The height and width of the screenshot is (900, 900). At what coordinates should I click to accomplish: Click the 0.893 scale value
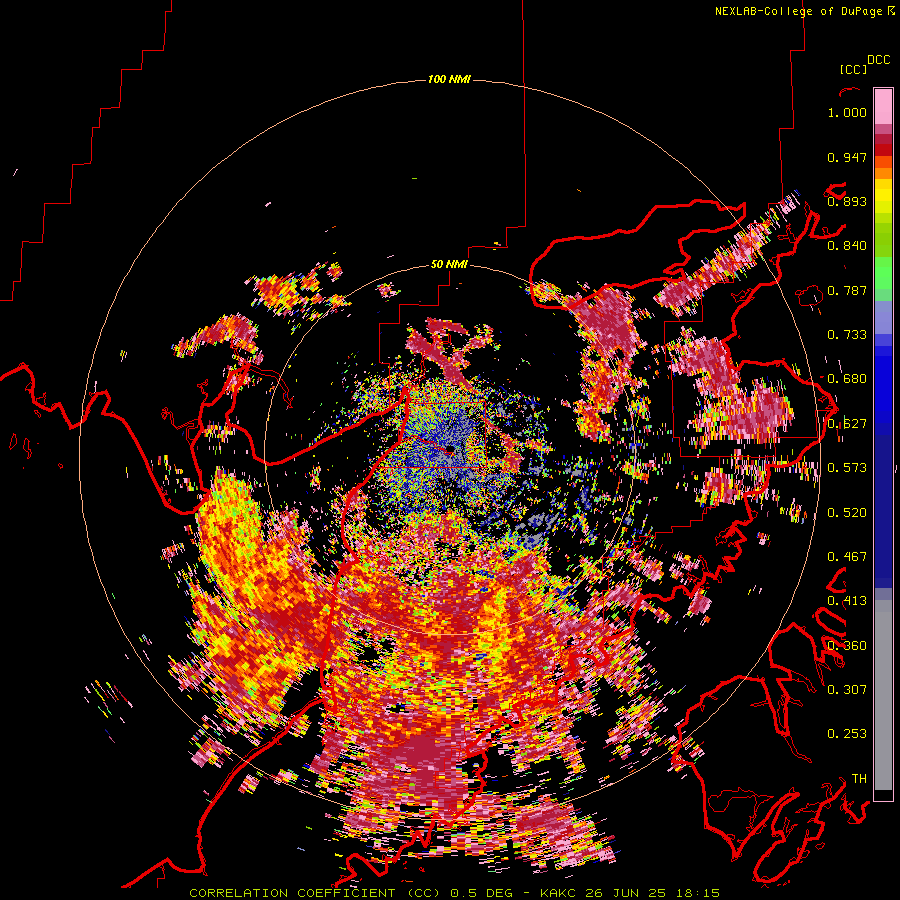tap(847, 201)
